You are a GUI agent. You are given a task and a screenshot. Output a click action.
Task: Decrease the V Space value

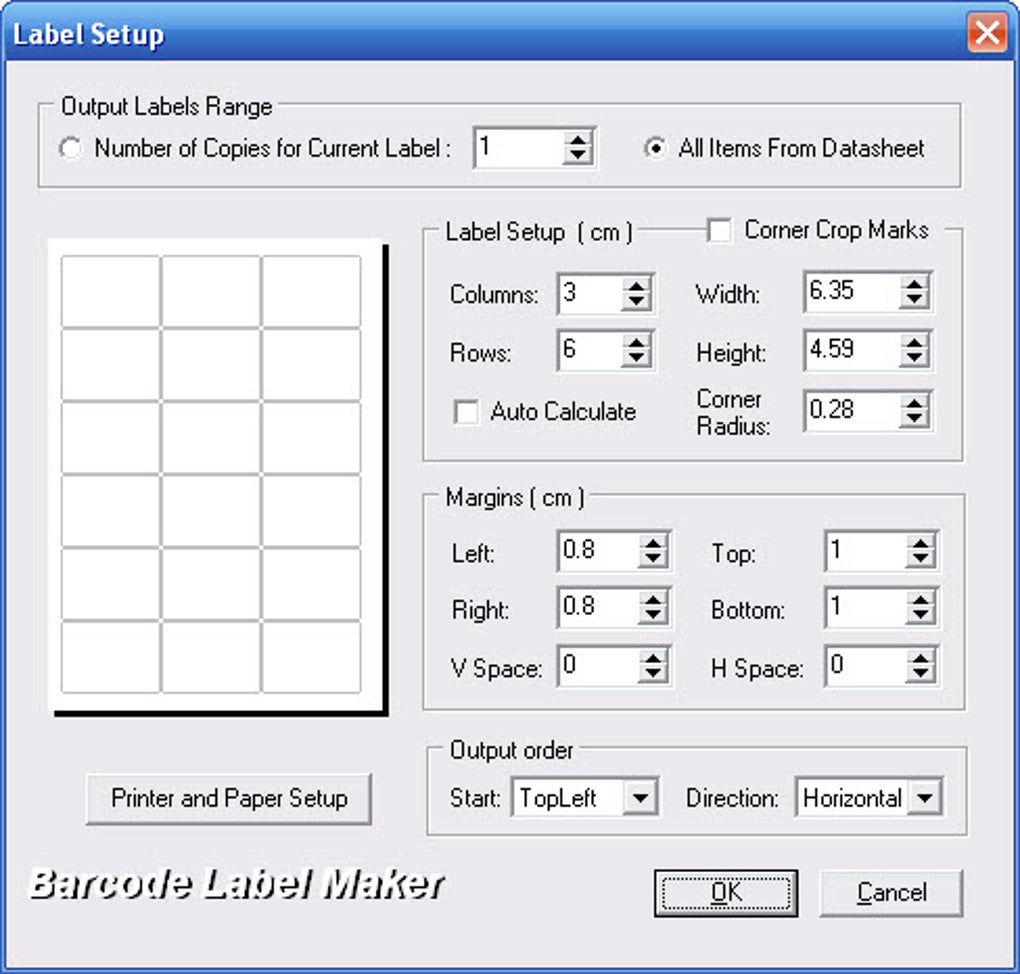pyautogui.click(x=652, y=674)
